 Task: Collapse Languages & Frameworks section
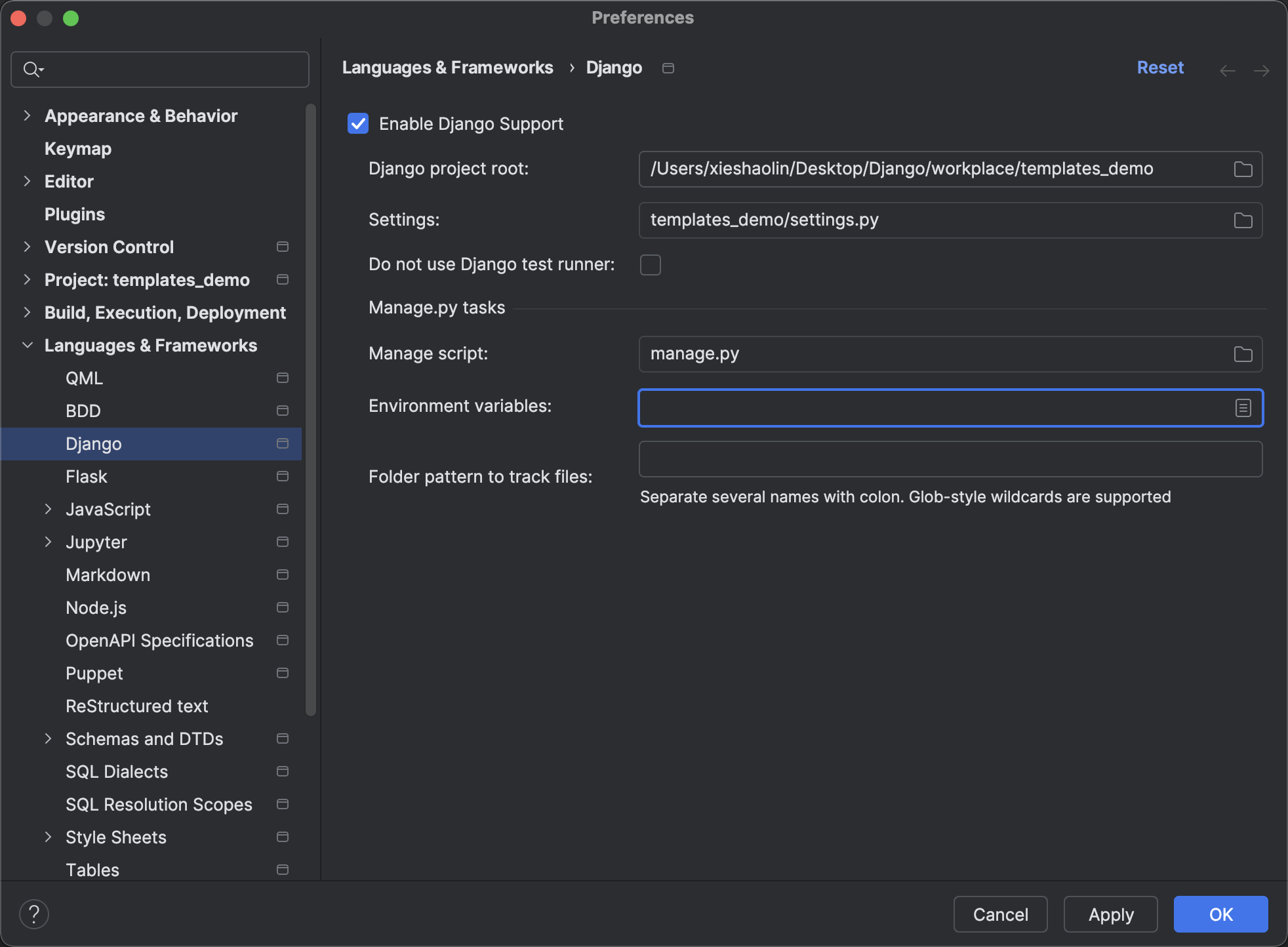[x=27, y=345]
